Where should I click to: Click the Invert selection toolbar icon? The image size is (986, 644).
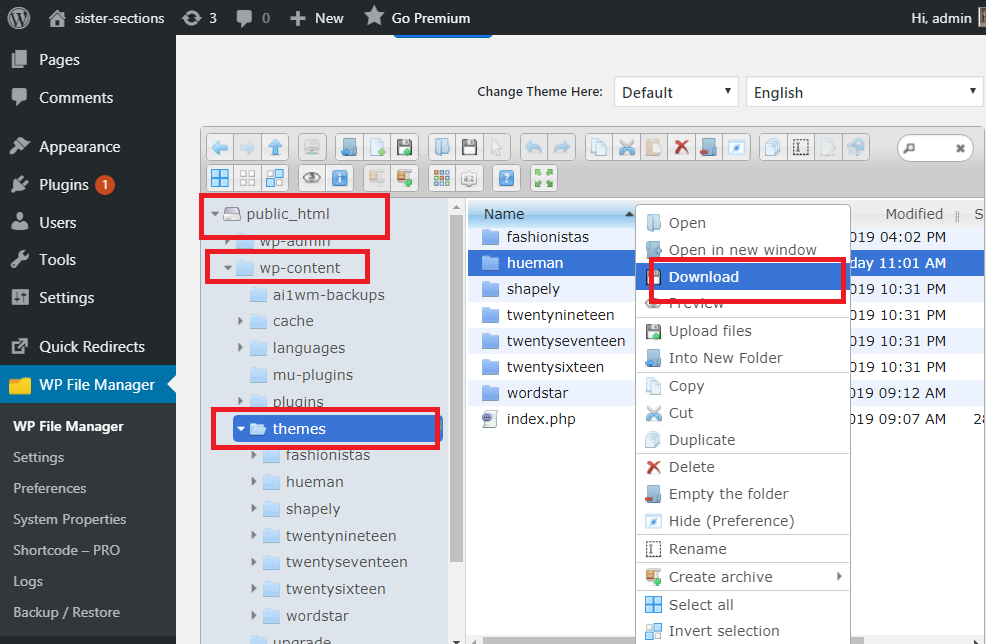pyautogui.click(x=275, y=178)
